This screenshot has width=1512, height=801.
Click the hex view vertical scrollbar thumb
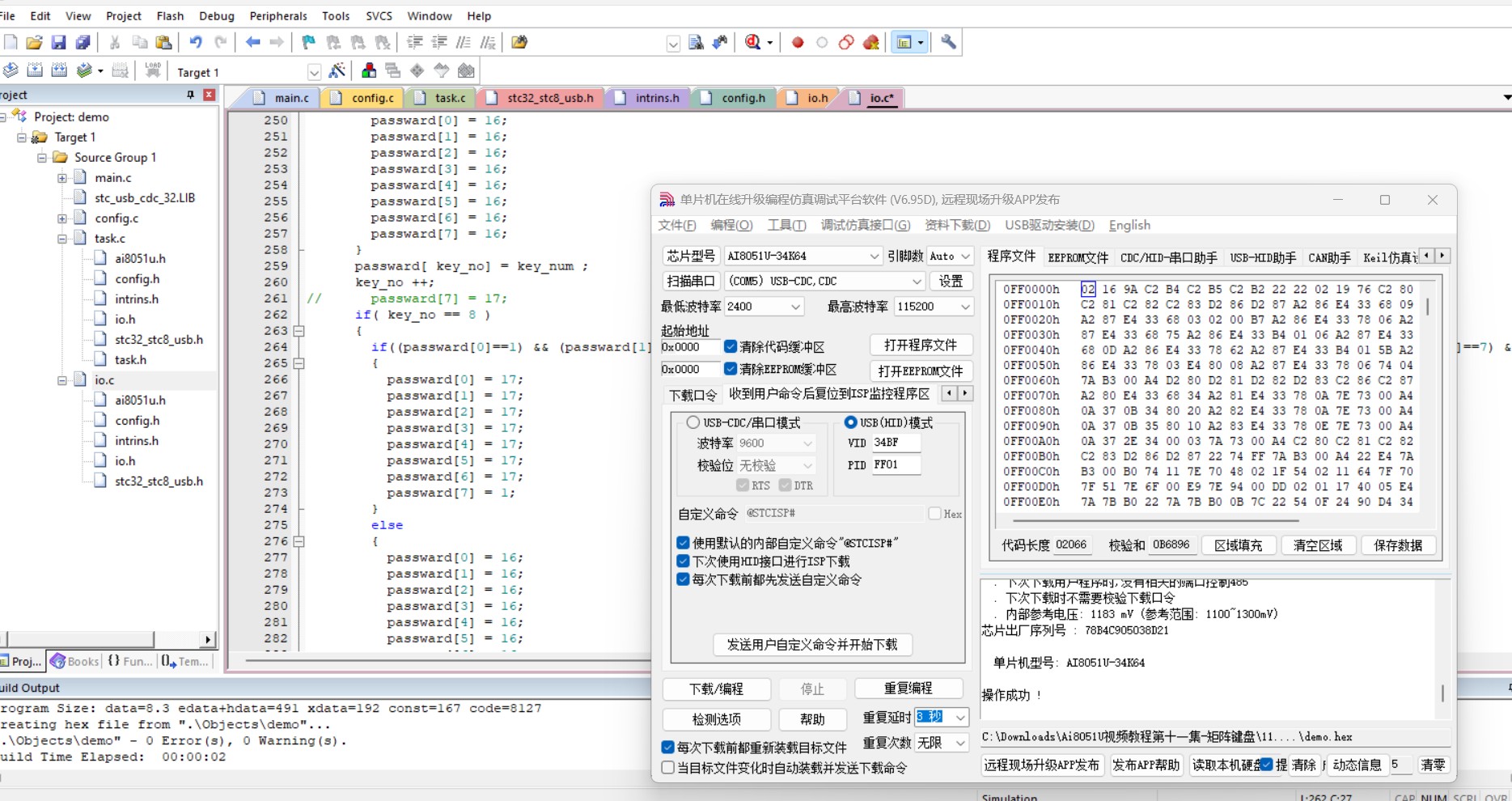click(x=1427, y=307)
